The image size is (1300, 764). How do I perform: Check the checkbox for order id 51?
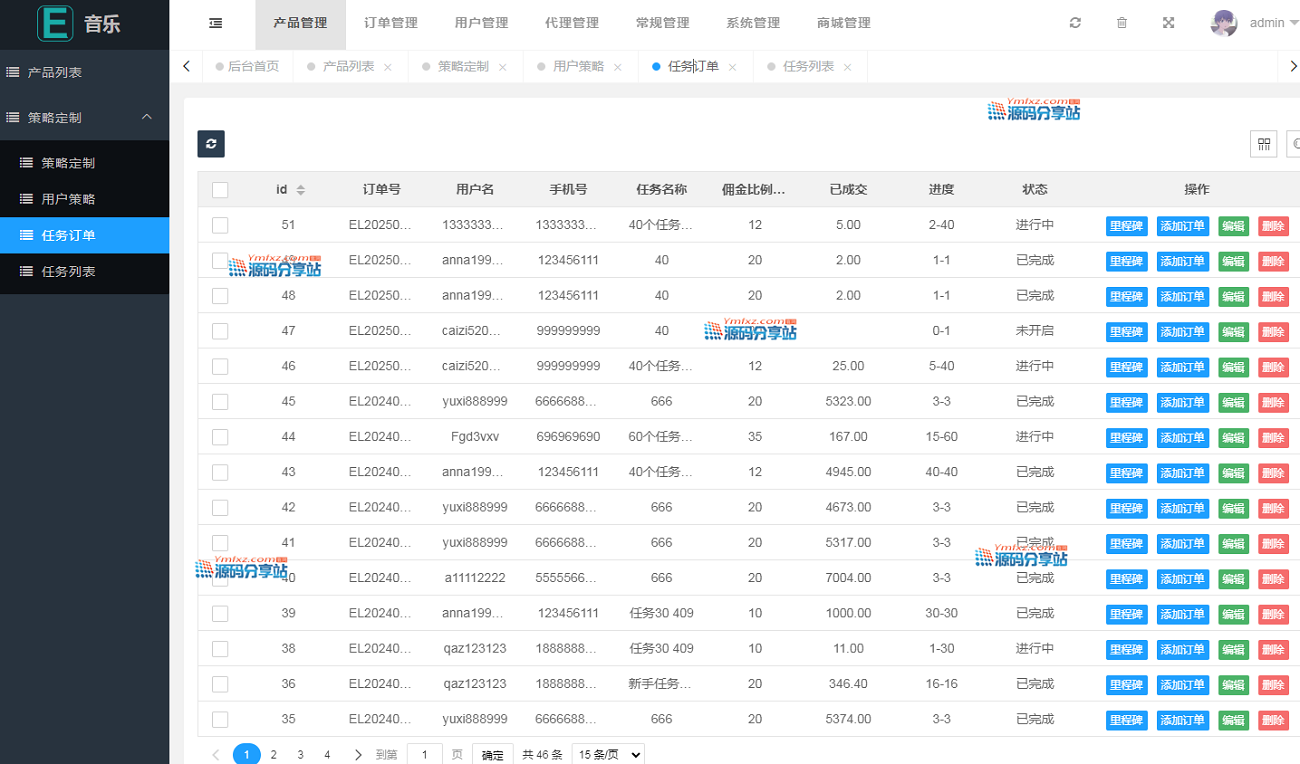220,226
